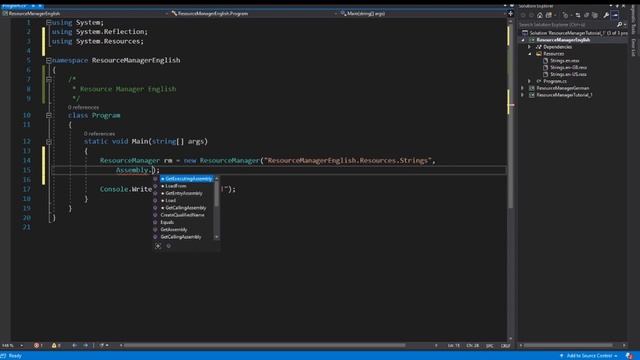The height and width of the screenshot is (360, 640).
Task: Click the '0 references' link above Main
Action: click(100, 134)
